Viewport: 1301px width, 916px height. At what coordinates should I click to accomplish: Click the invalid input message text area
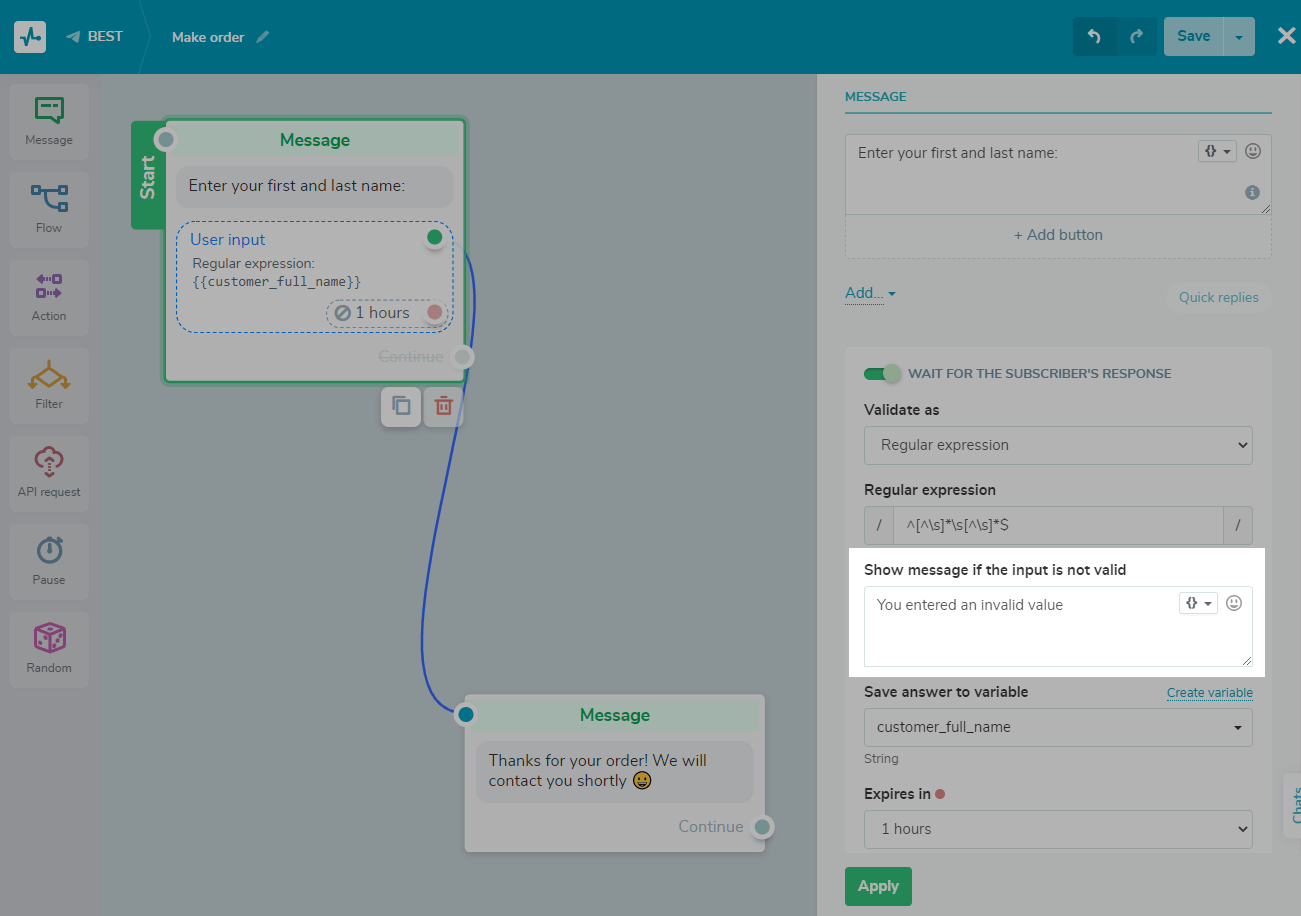point(1058,626)
